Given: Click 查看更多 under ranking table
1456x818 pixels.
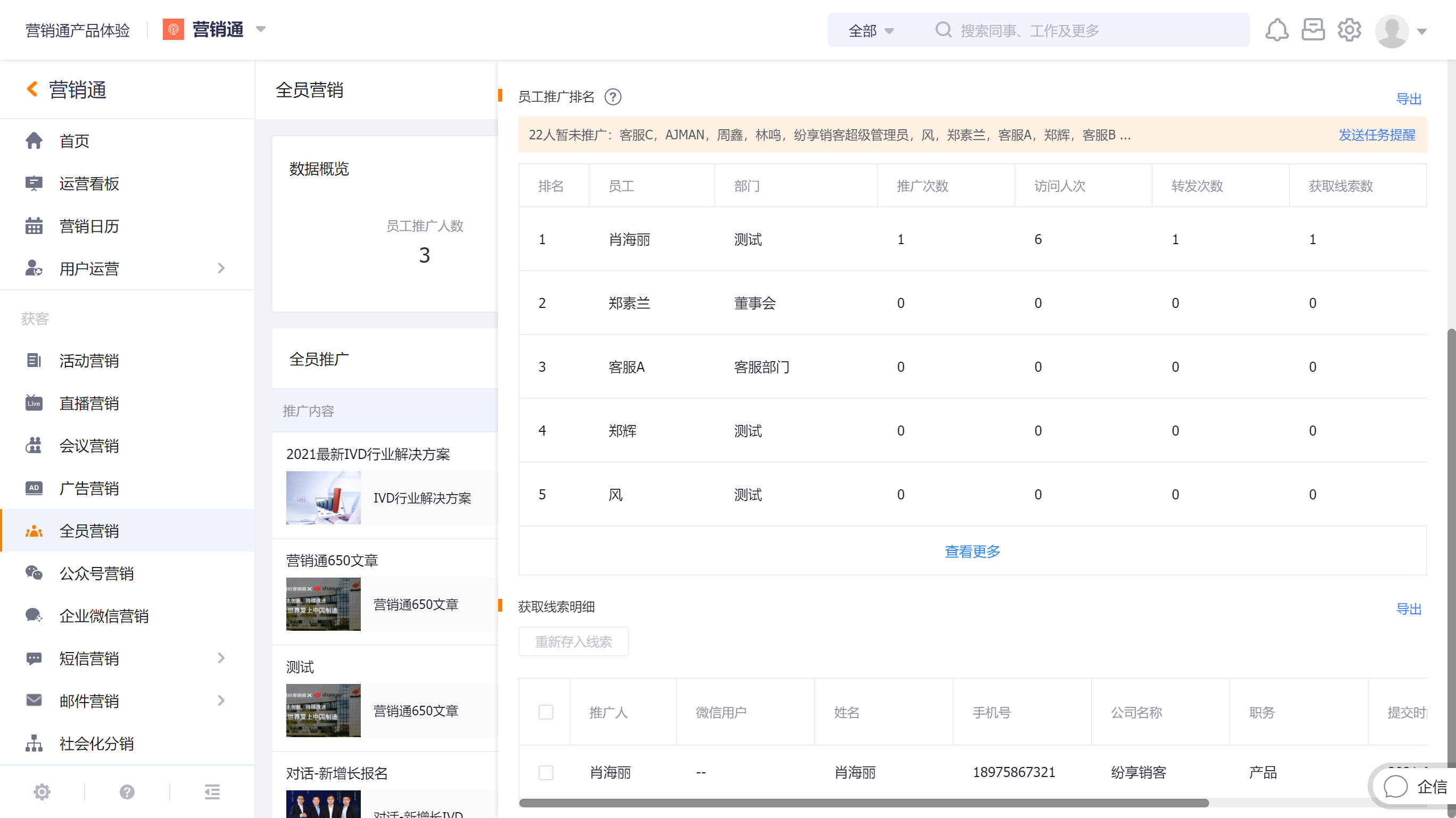Looking at the screenshot, I should 972,552.
